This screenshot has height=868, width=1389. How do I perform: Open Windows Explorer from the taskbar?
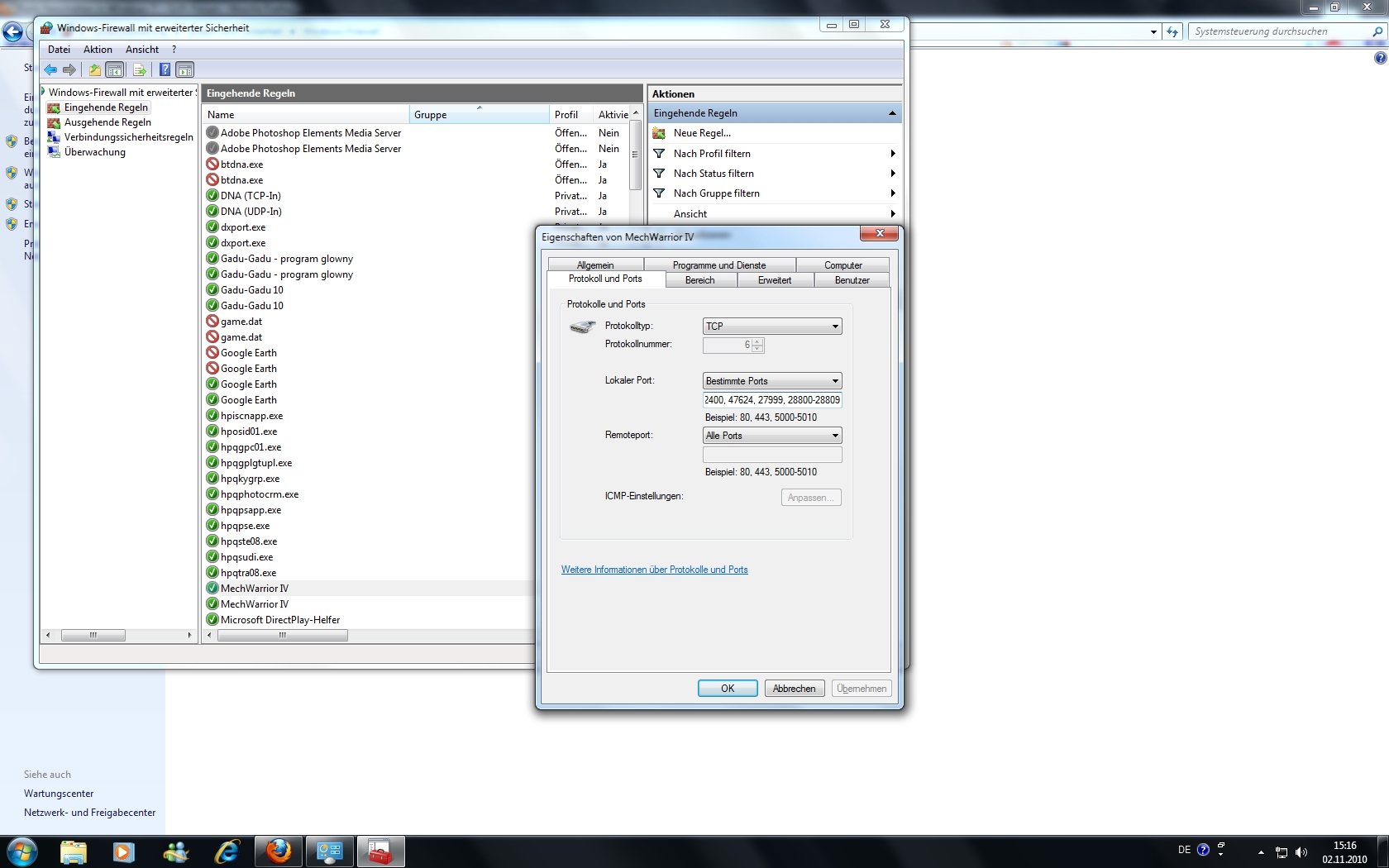(x=73, y=851)
